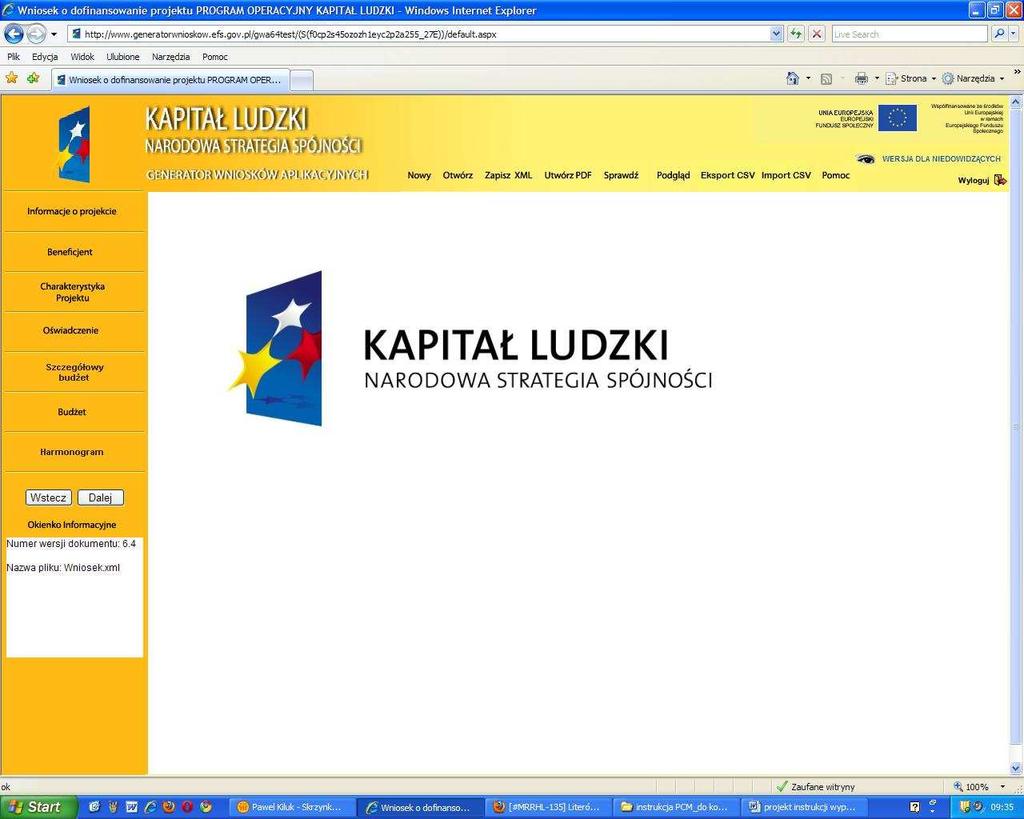Click the Home page icon
Screen dimensions: 1024x819
pyautogui.click(x=792, y=78)
